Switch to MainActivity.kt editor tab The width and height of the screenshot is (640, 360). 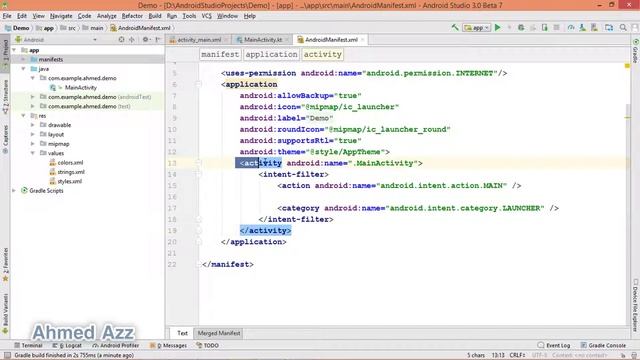262,40
